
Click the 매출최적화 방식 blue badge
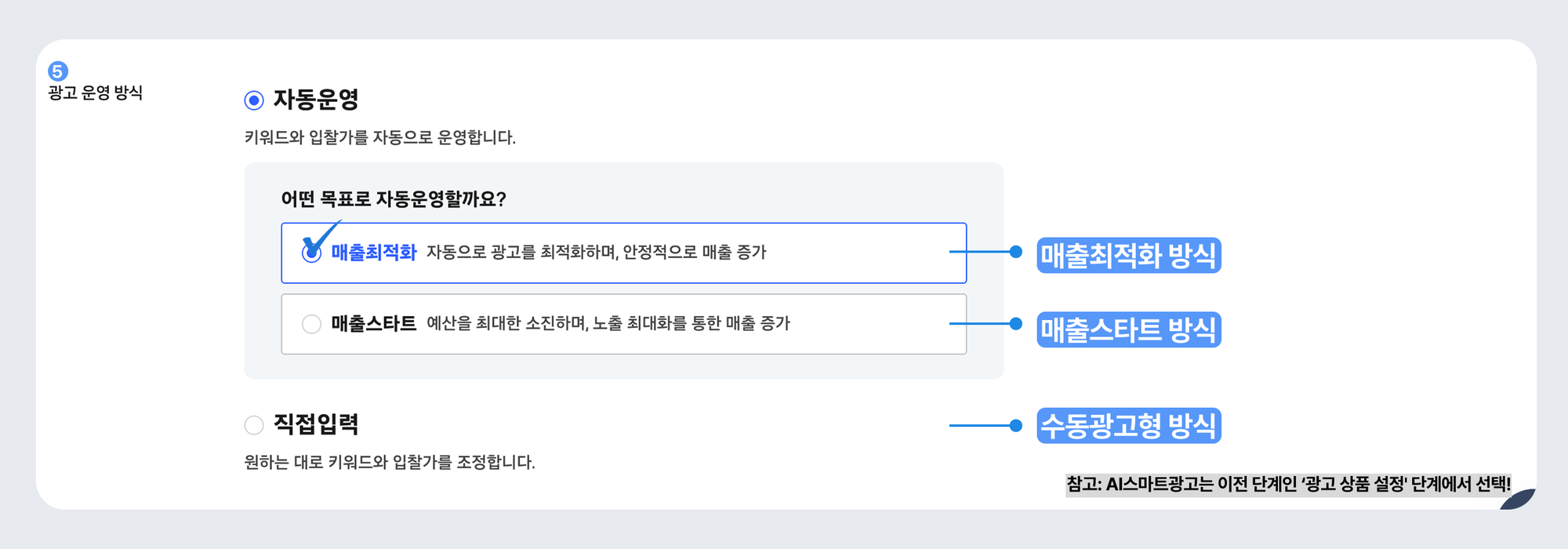tap(1129, 253)
